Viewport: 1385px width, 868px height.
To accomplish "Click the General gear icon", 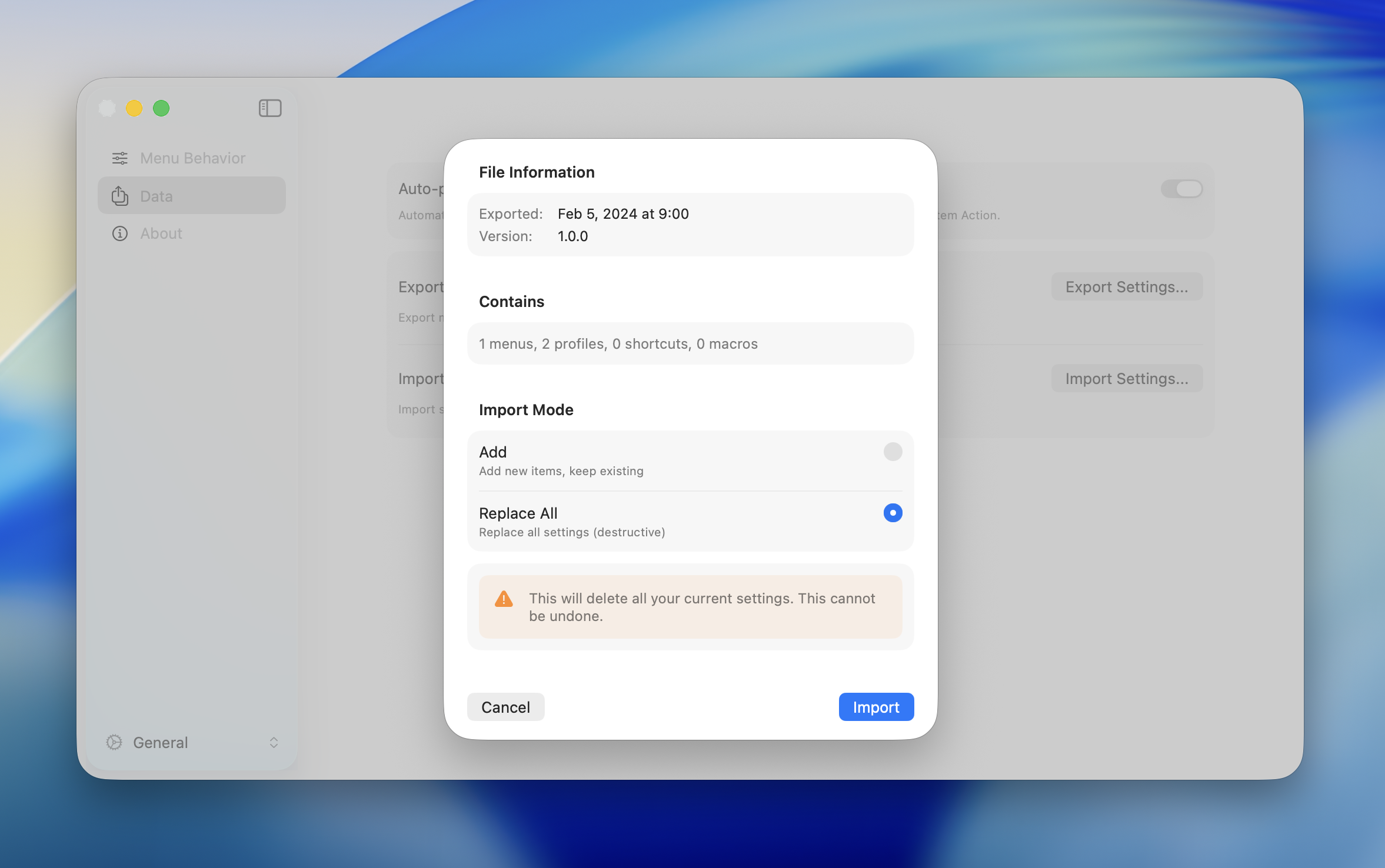I will click(114, 742).
